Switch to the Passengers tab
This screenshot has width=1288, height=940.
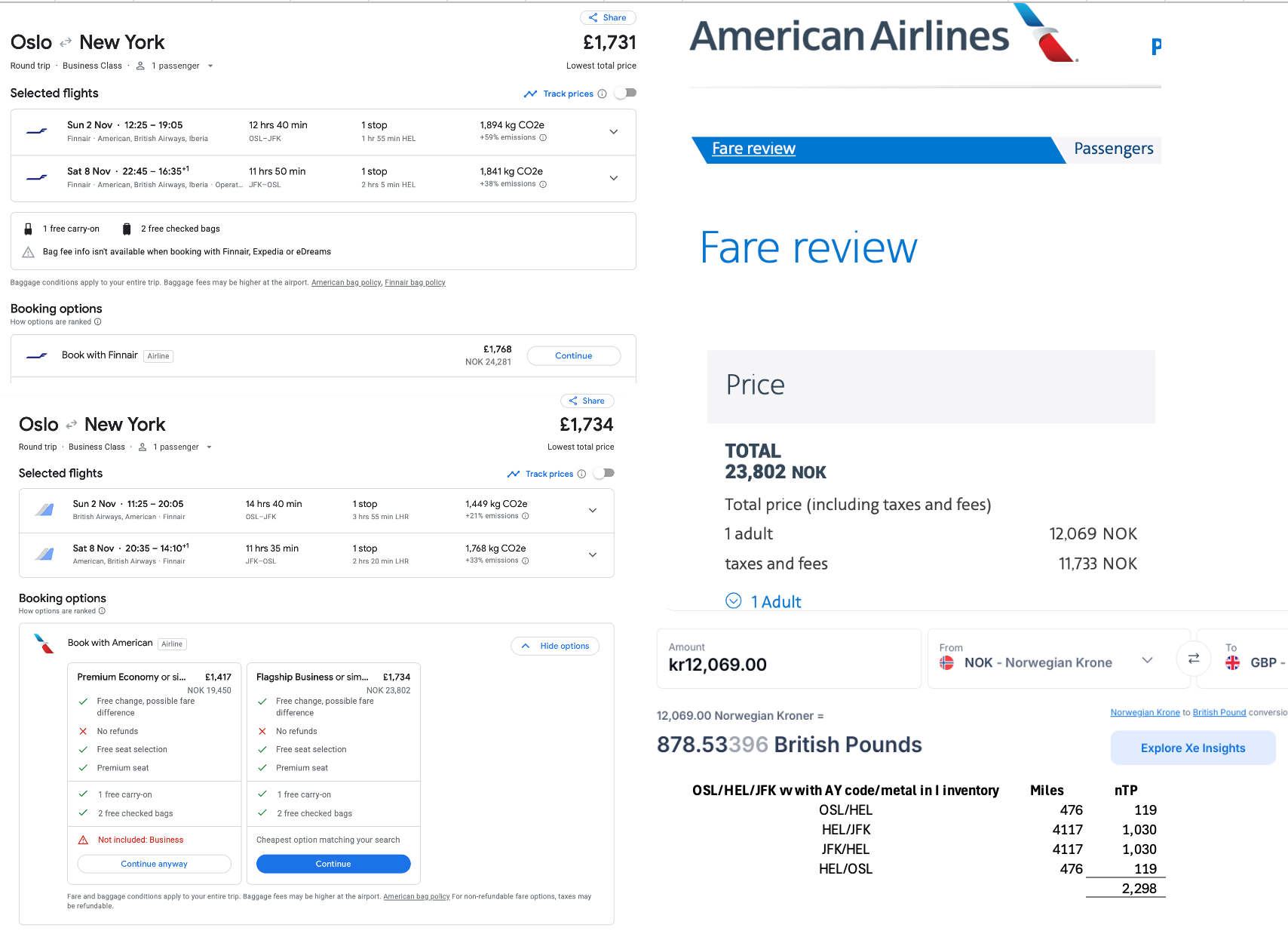pyautogui.click(x=1114, y=149)
